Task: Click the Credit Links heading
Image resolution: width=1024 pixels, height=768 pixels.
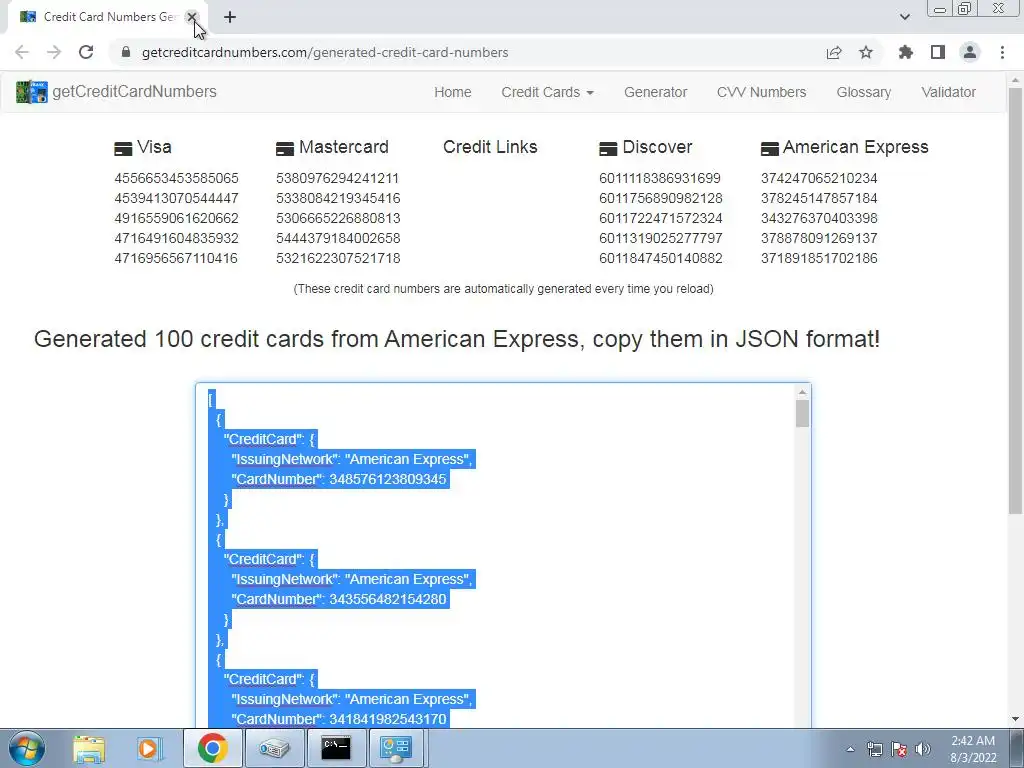Action: point(490,147)
